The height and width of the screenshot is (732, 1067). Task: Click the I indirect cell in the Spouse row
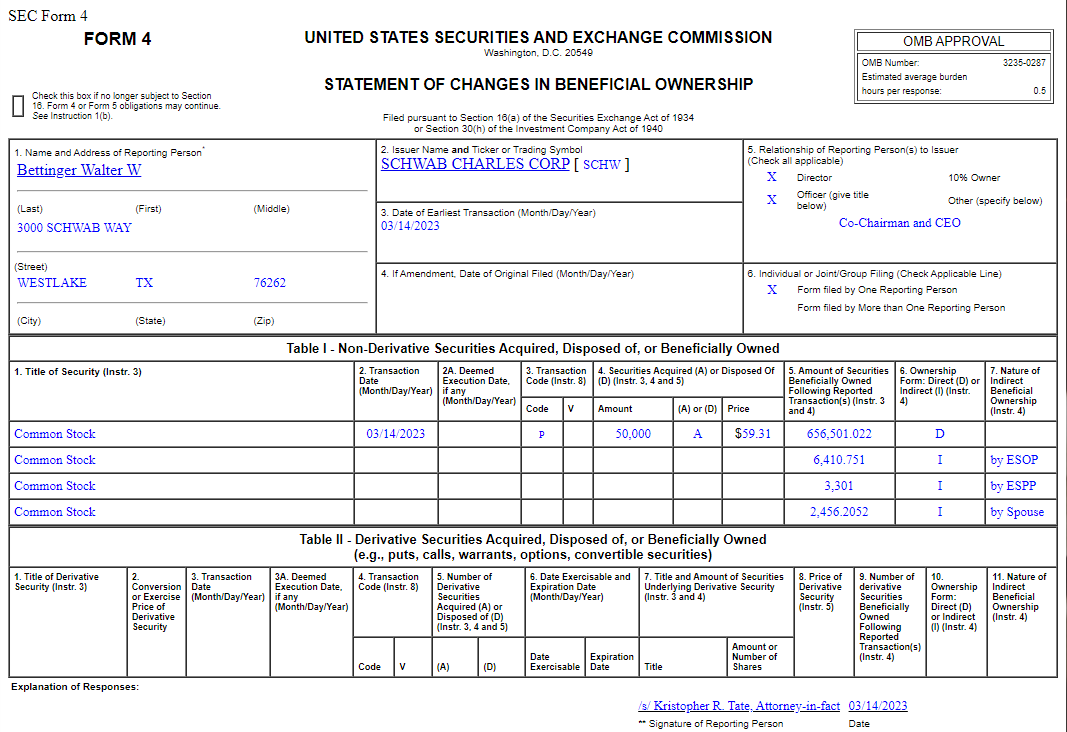[x=940, y=512]
